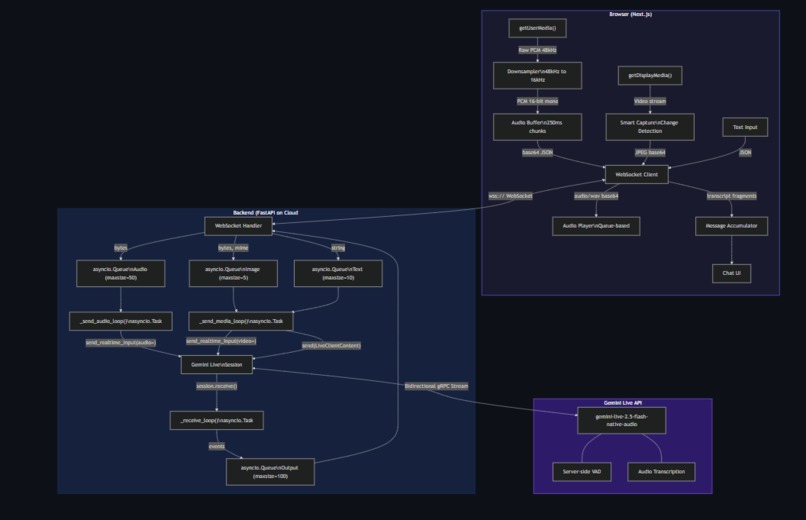The width and height of the screenshot is (806, 520).
Task: Click the 'events' edge label
Action: [x=216, y=446]
